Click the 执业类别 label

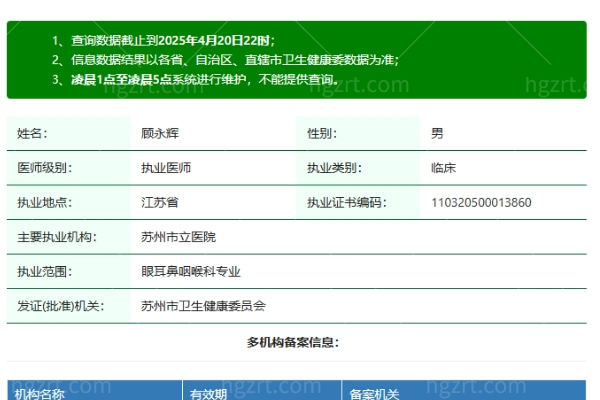click(x=334, y=168)
